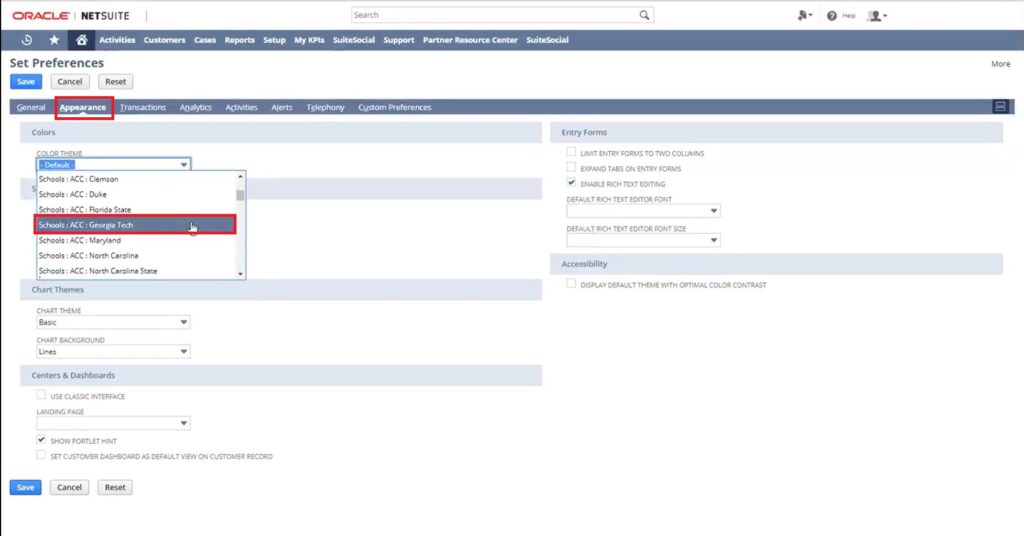Open the Customers navigation menu
The height and width of the screenshot is (536, 1024).
164,40
